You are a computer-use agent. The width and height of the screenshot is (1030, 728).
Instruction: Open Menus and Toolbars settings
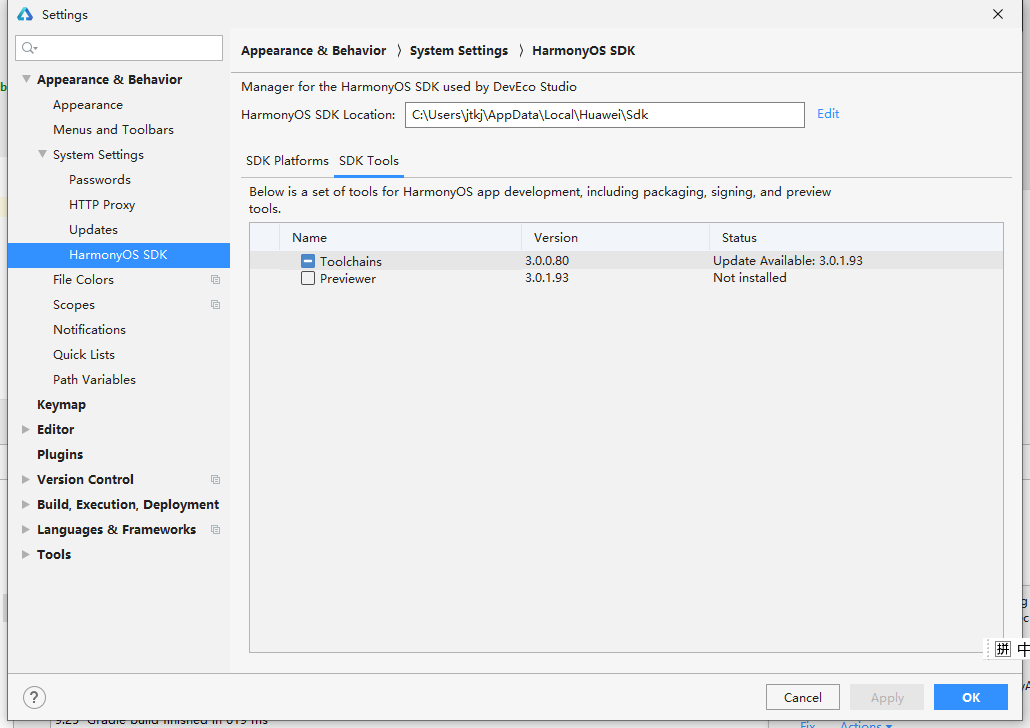point(114,130)
